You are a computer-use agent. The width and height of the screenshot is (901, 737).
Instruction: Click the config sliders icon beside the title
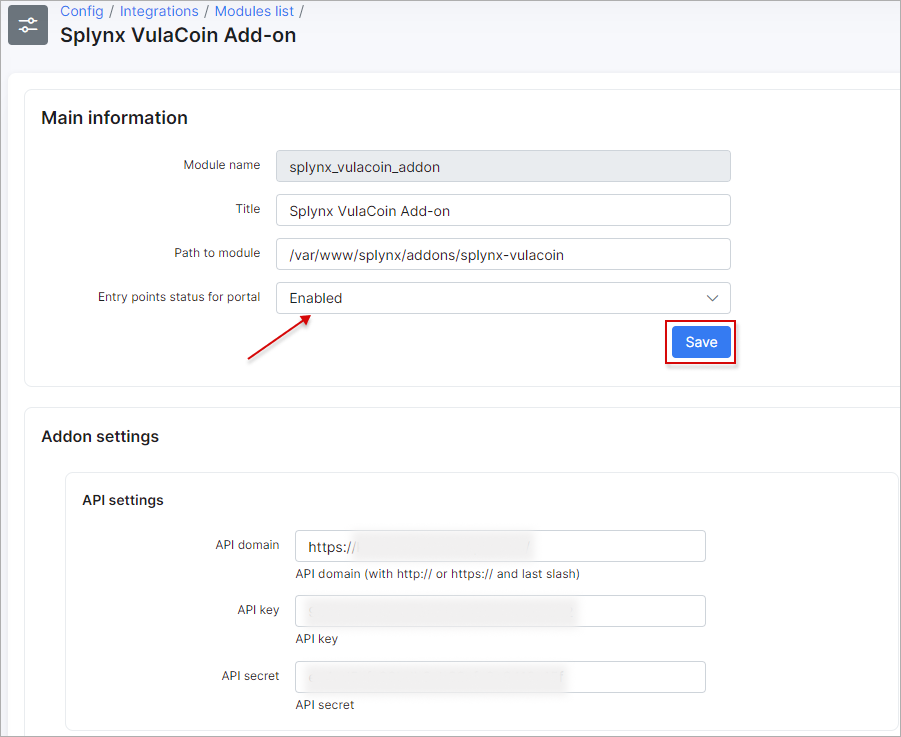(28, 25)
